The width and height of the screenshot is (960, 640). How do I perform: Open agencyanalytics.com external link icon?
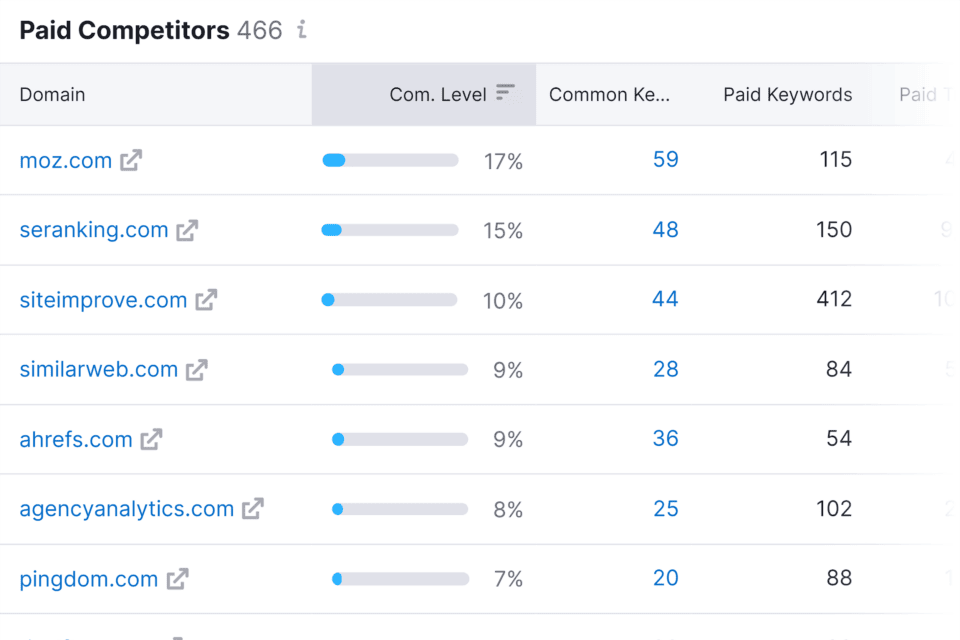click(x=253, y=509)
